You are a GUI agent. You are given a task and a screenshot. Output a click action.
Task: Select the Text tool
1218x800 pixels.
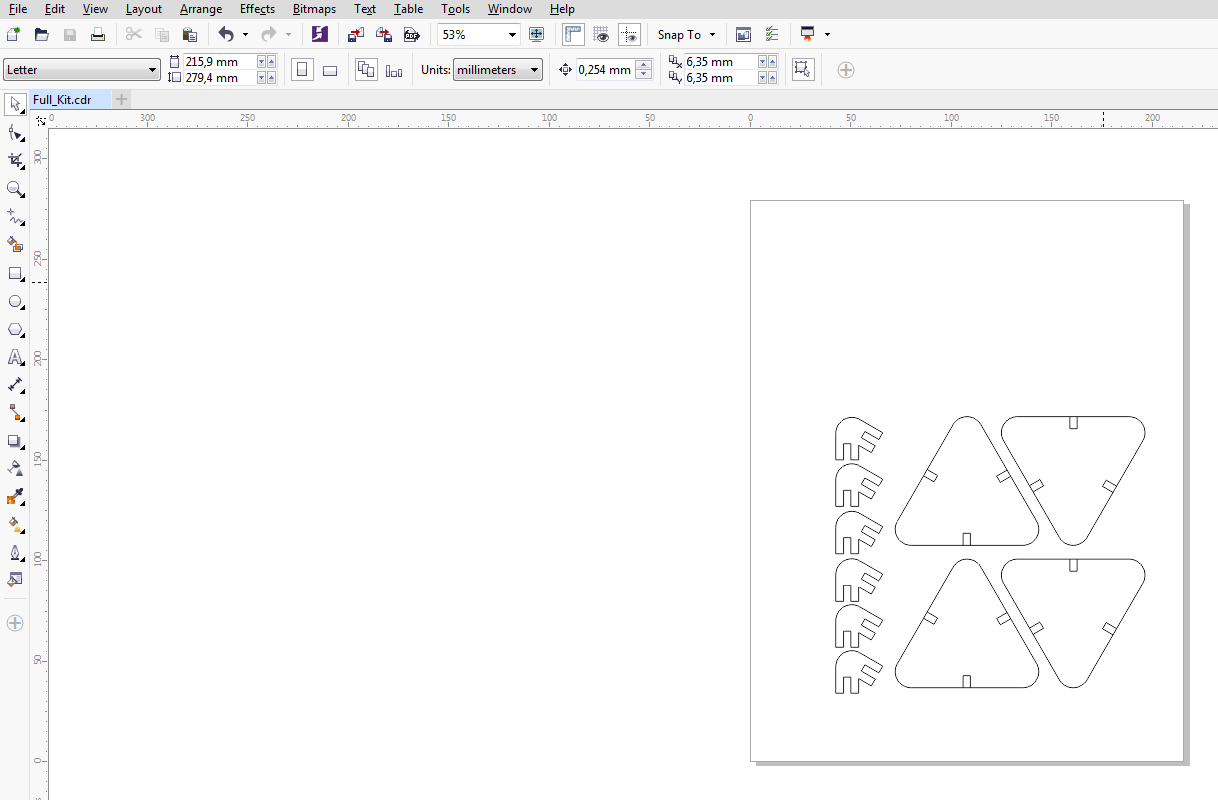[15, 357]
